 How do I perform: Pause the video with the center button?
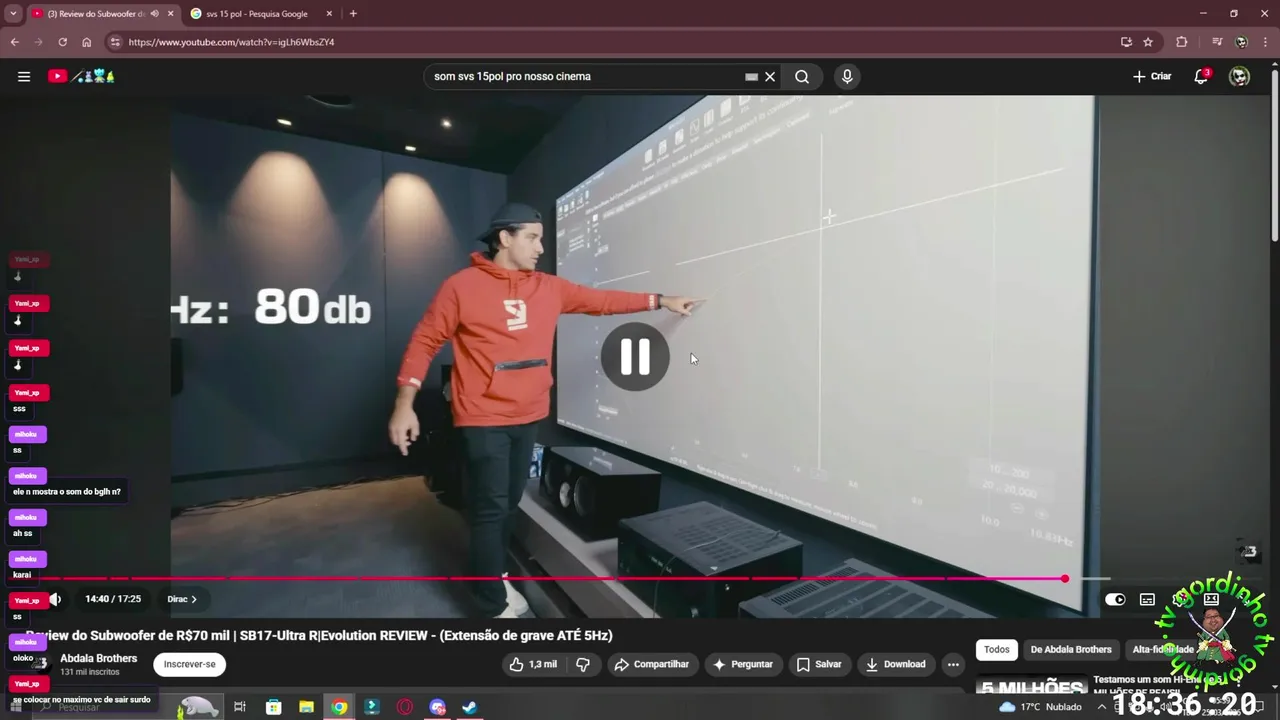635,357
